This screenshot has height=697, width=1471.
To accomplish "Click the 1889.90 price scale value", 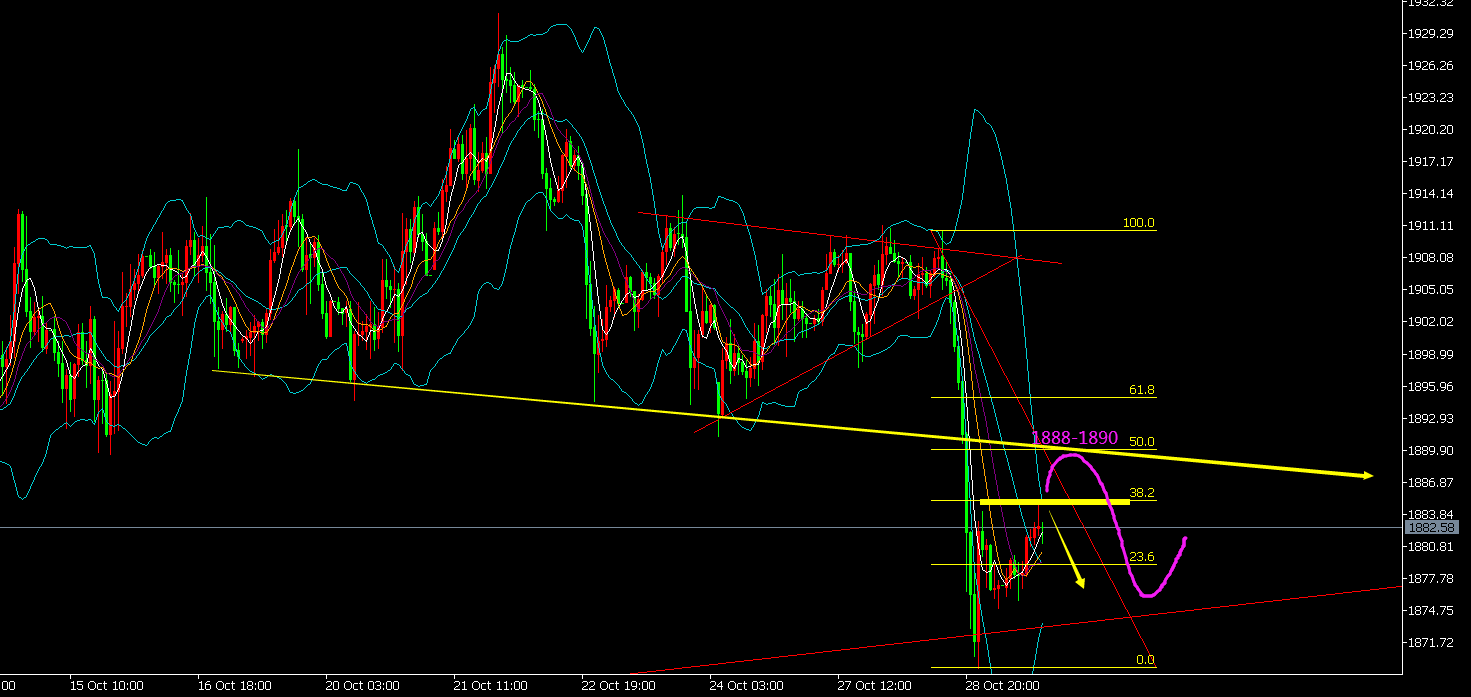I will coord(1429,451).
